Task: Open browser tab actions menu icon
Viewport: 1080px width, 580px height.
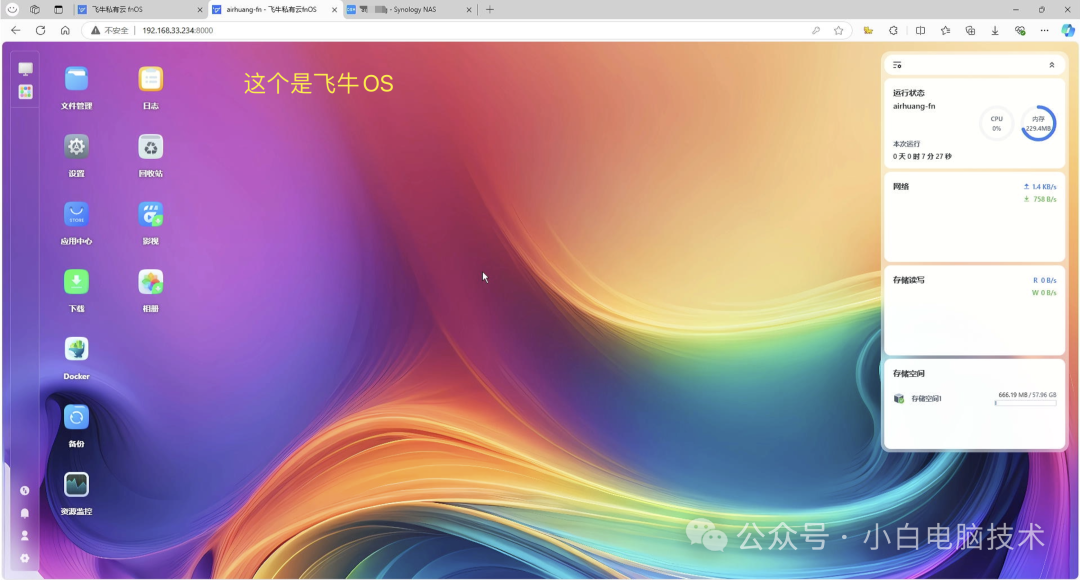Action: tap(58, 10)
